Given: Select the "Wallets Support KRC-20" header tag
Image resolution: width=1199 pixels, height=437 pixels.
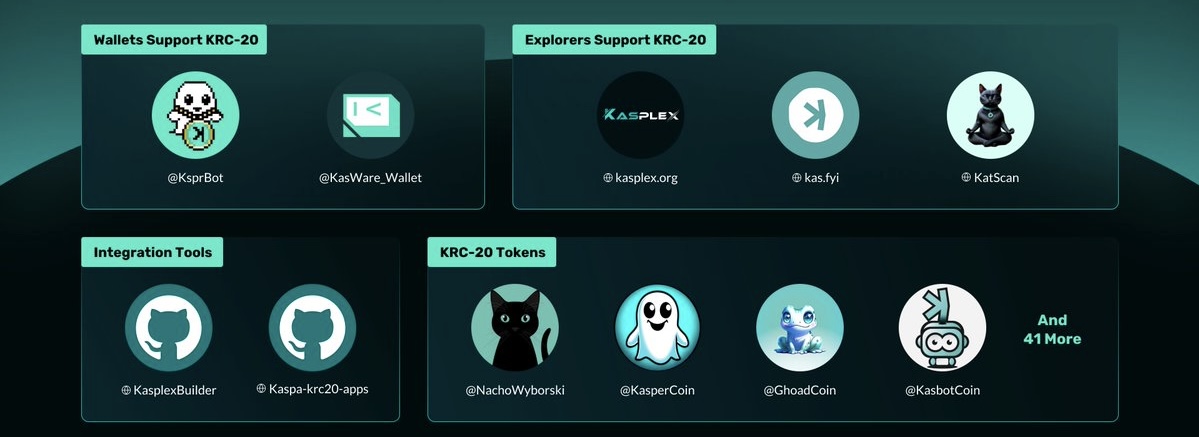Looking at the screenshot, I should pyautogui.click(x=174, y=39).
